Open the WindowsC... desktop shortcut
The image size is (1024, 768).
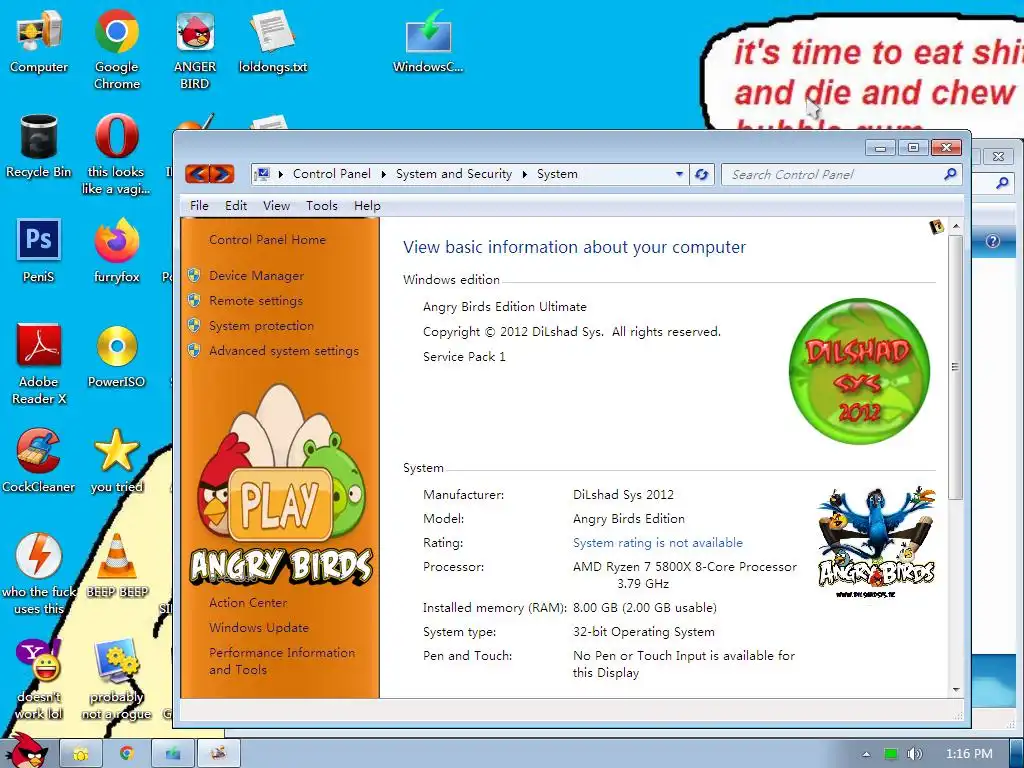click(x=428, y=40)
